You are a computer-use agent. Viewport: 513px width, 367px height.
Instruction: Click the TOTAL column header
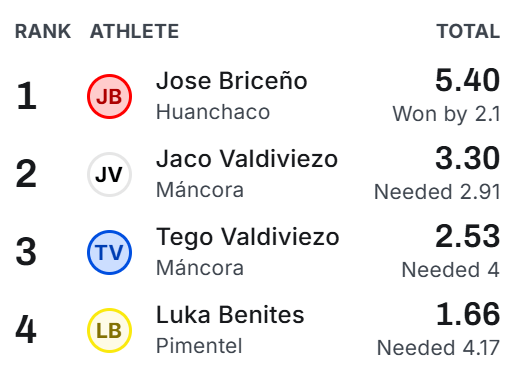[x=468, y=31]
